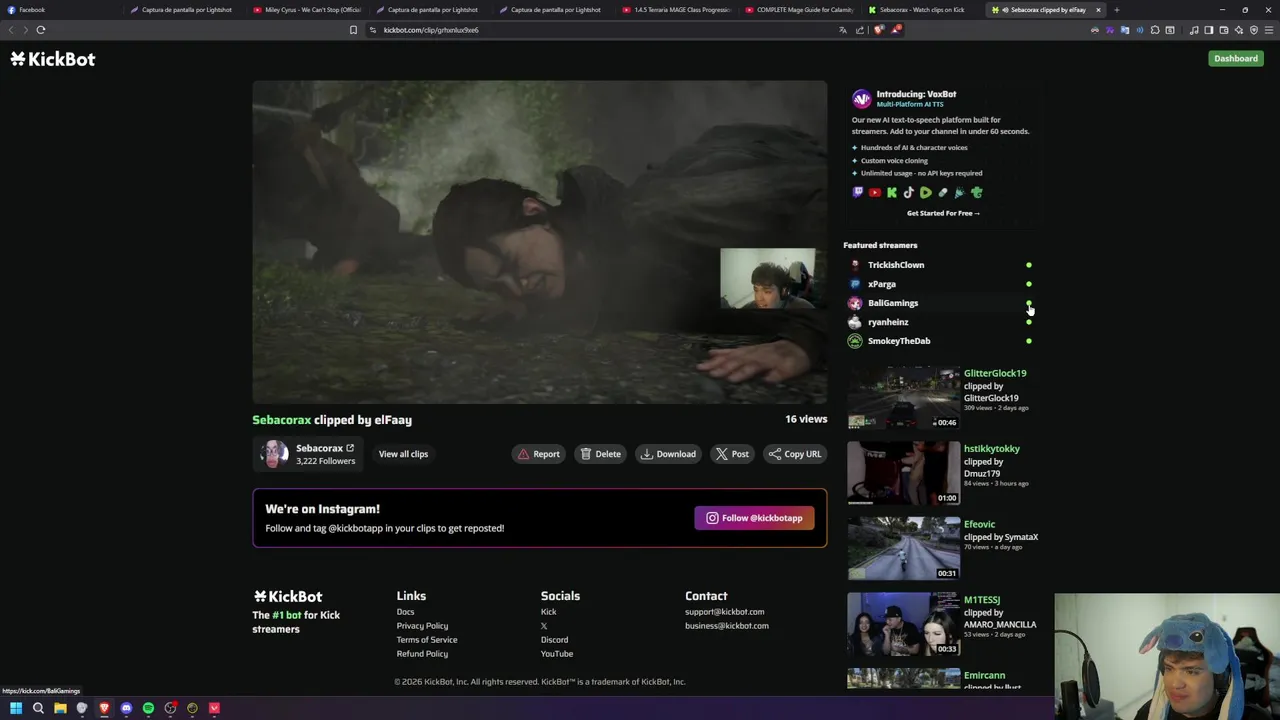Open hstikkytokky clip thumbnail
1280x720 pixels.
[x=904, y=473]
